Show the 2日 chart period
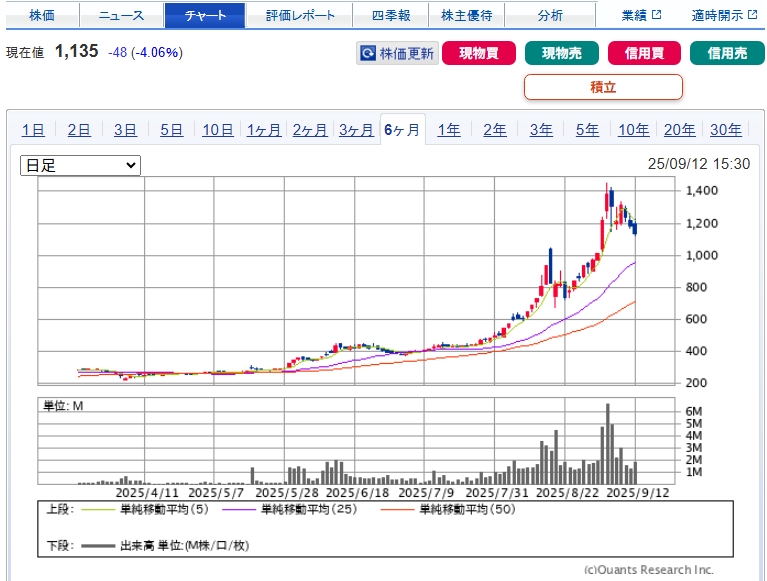The height and width of the screenshot is (581, 767). (x=79, y=130)
